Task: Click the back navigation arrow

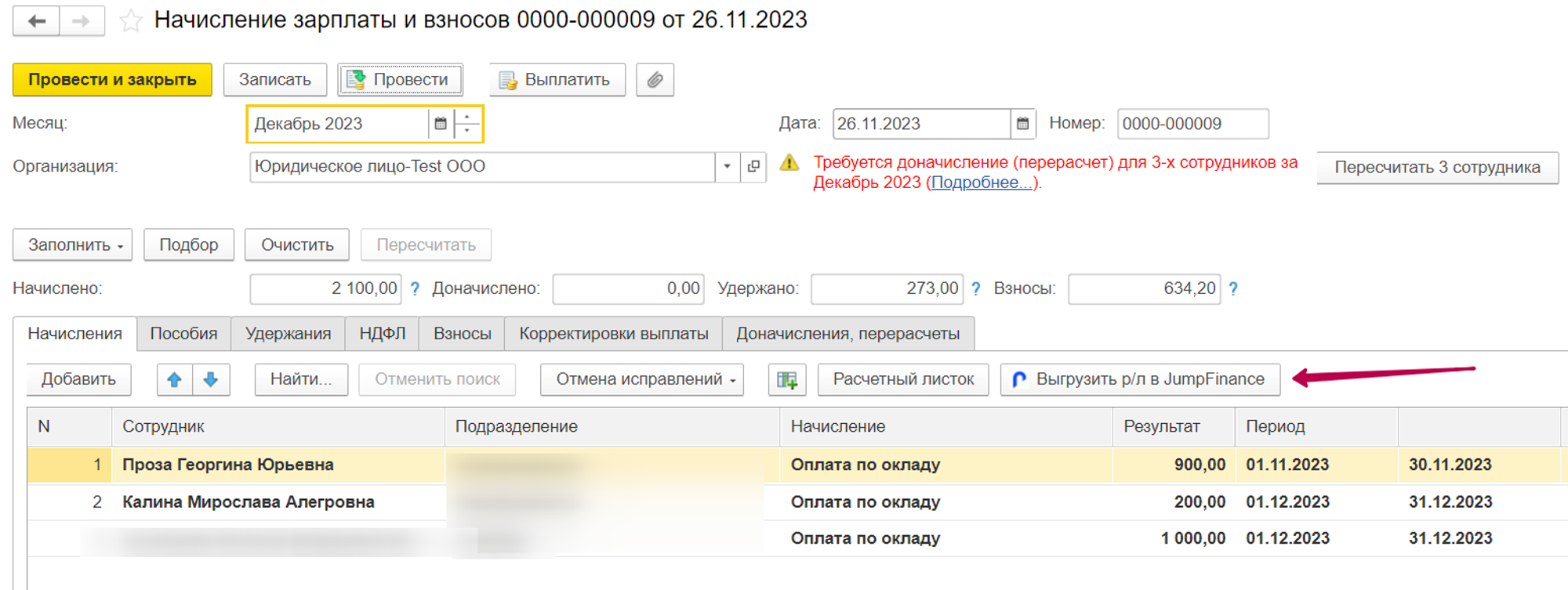Action: click(x=36, y=21)
